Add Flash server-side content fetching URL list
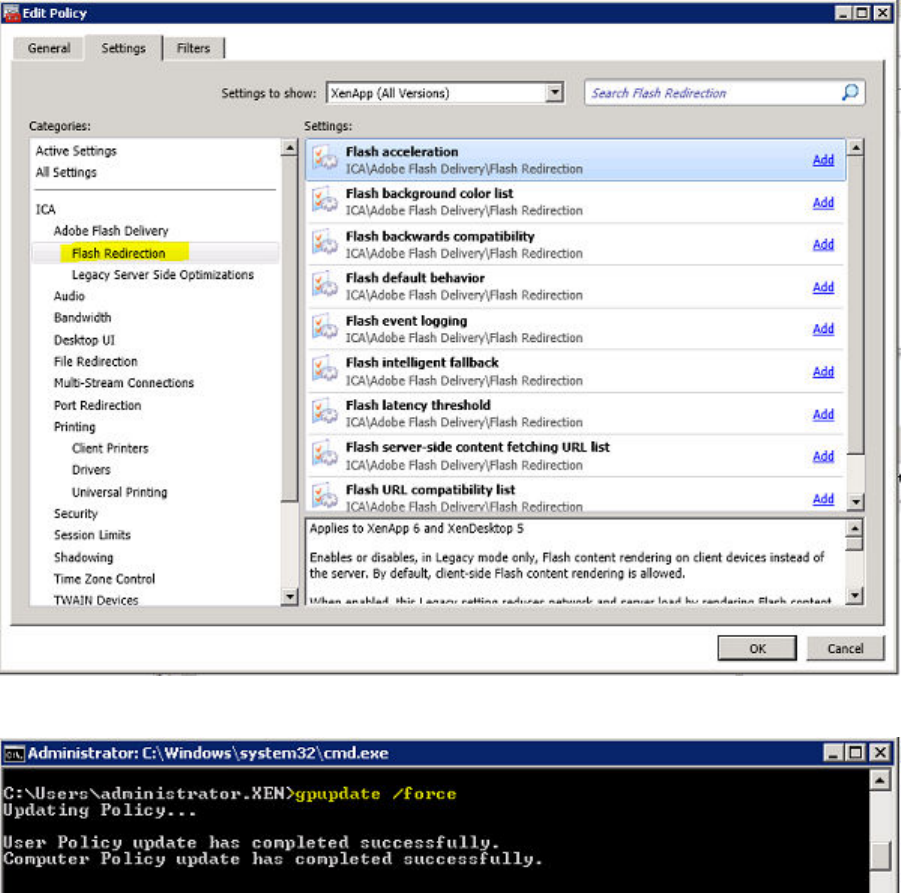 point(823,457)
